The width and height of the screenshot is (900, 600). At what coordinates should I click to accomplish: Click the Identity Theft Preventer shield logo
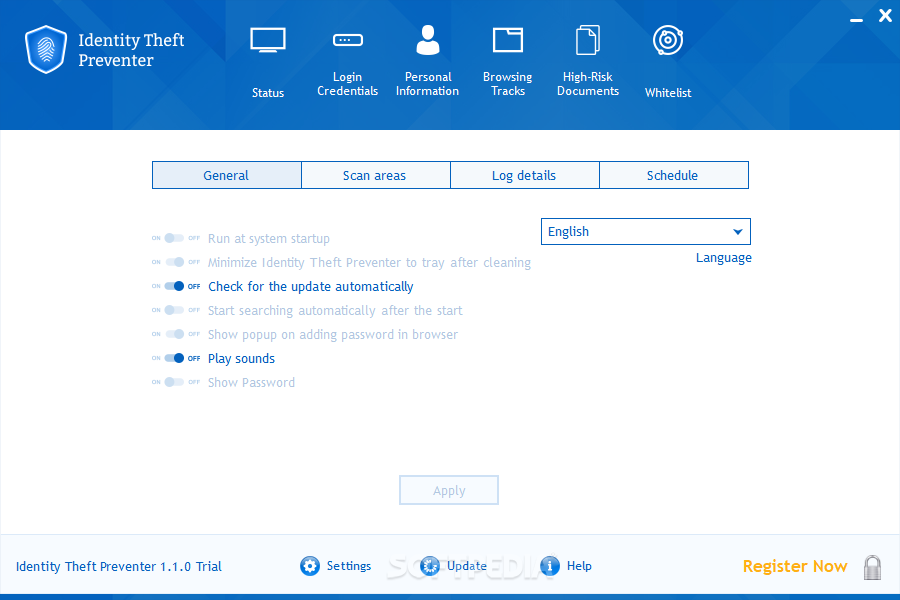46,49
